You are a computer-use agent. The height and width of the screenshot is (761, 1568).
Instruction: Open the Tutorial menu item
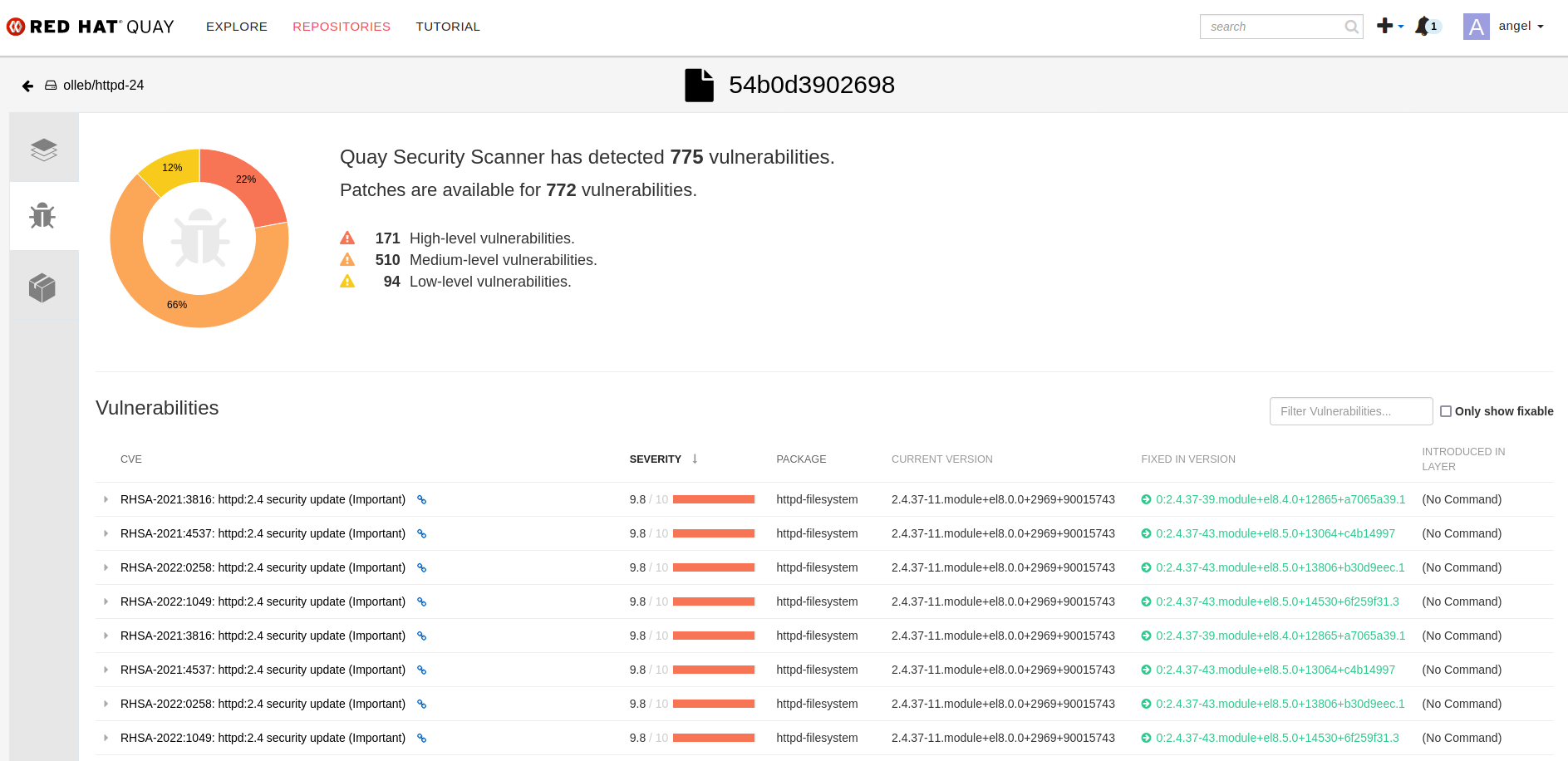click(x=448, y=27)
